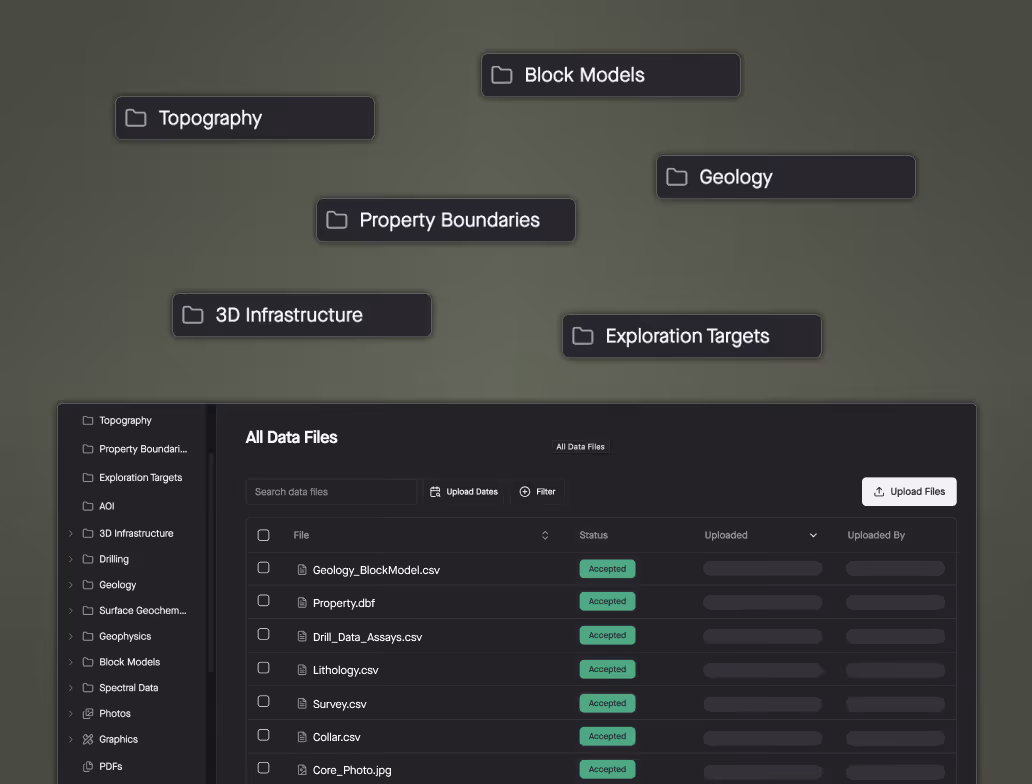Open Drill_Data_Assays.csv file name
The width and height of the screenshot is (1032, 784).
tap(367, 637)
